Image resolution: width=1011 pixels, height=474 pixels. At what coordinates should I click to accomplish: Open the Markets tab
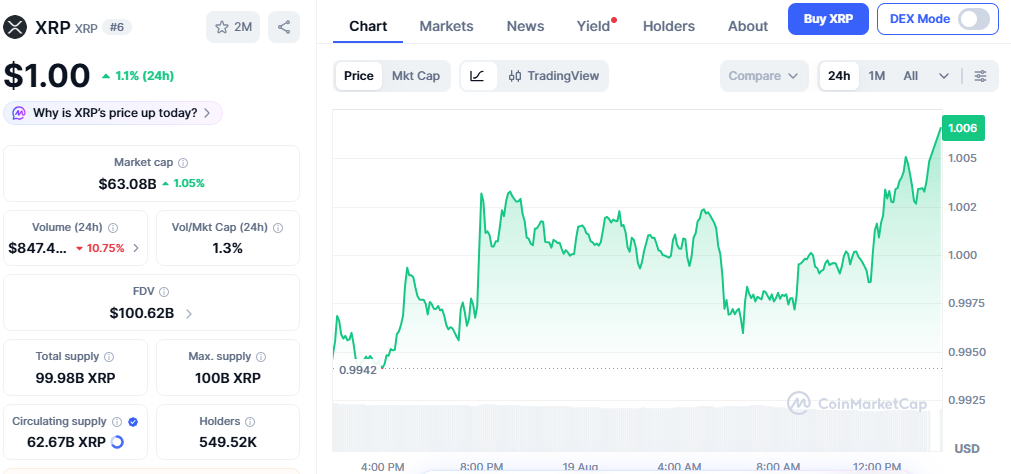pos(446,26)
